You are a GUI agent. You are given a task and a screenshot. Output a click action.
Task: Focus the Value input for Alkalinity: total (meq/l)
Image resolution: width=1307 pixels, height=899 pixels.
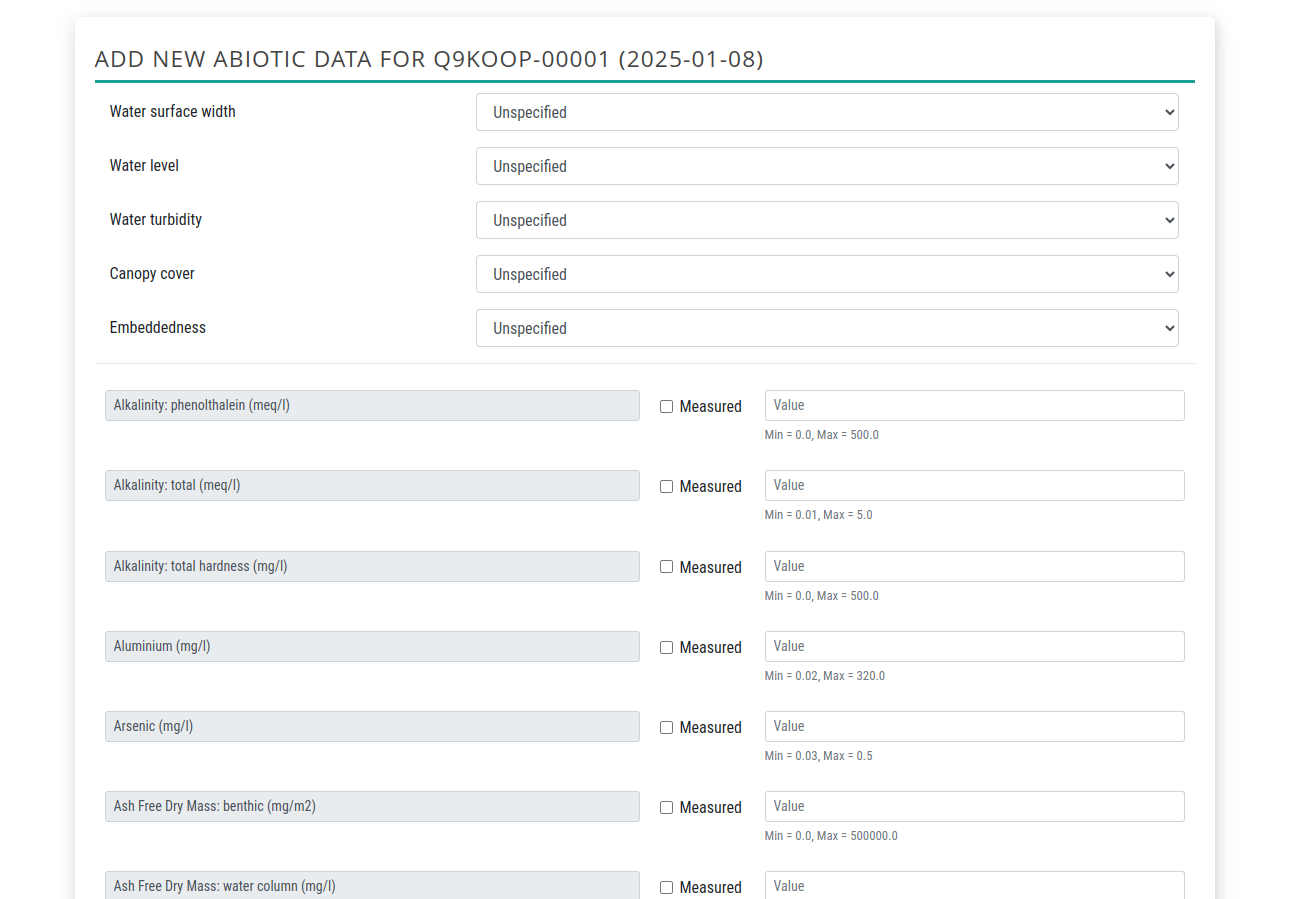(975, 485)
